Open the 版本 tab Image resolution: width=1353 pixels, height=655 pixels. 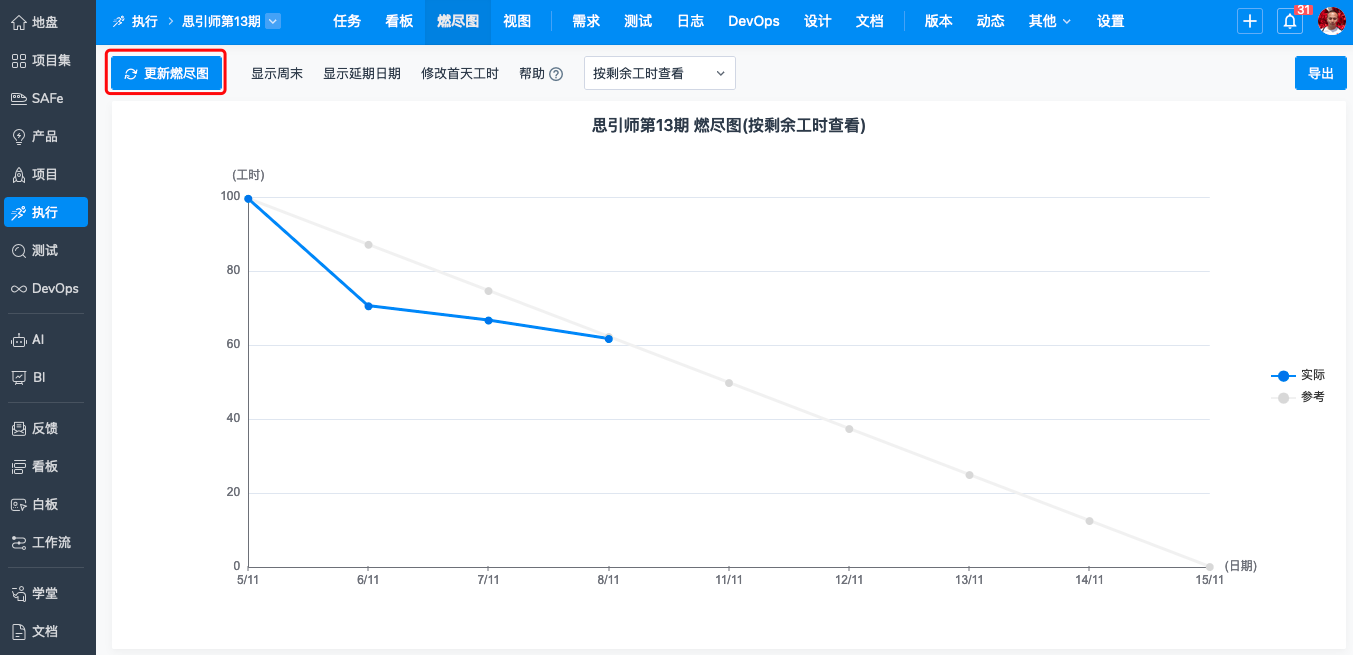coord(938,21)
